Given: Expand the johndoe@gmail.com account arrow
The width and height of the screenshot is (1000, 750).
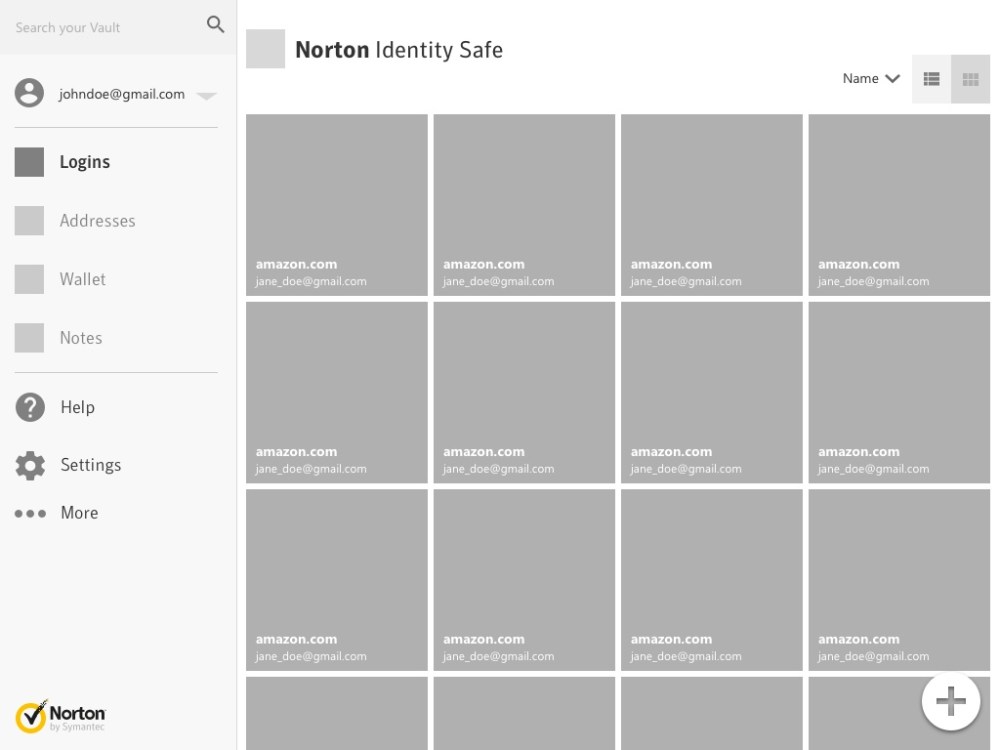Looking at the screenshot, I should (206, 96).
